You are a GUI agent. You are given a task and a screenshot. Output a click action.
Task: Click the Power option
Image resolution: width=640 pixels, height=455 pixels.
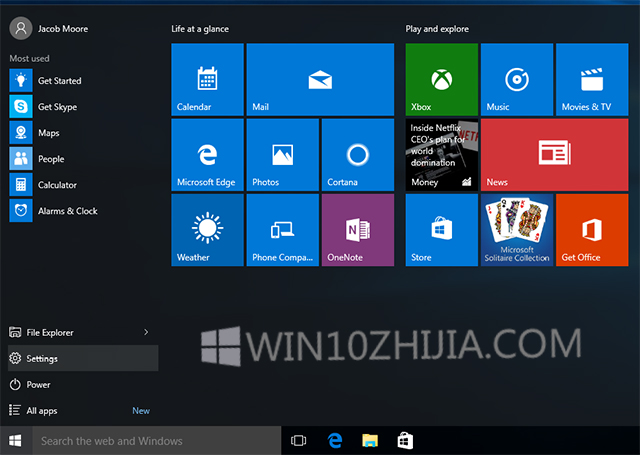tap(83, 384)
